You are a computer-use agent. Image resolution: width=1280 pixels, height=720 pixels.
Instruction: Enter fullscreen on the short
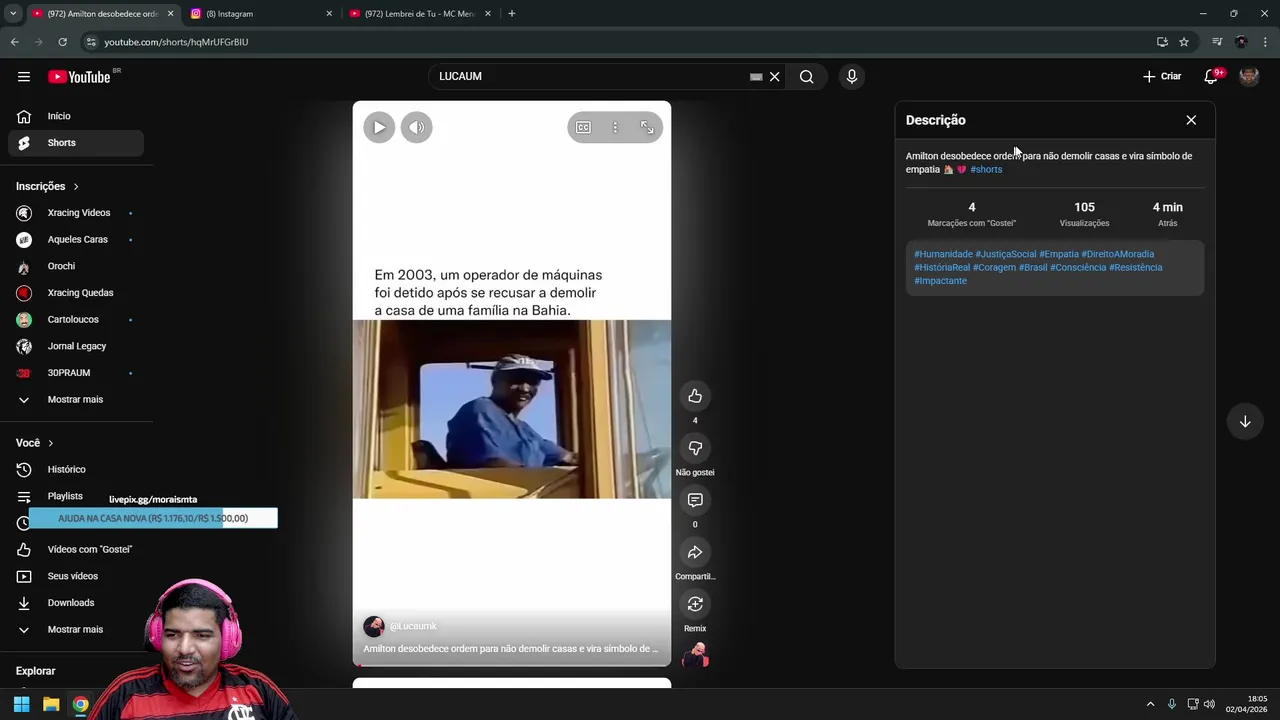[647, 127]
